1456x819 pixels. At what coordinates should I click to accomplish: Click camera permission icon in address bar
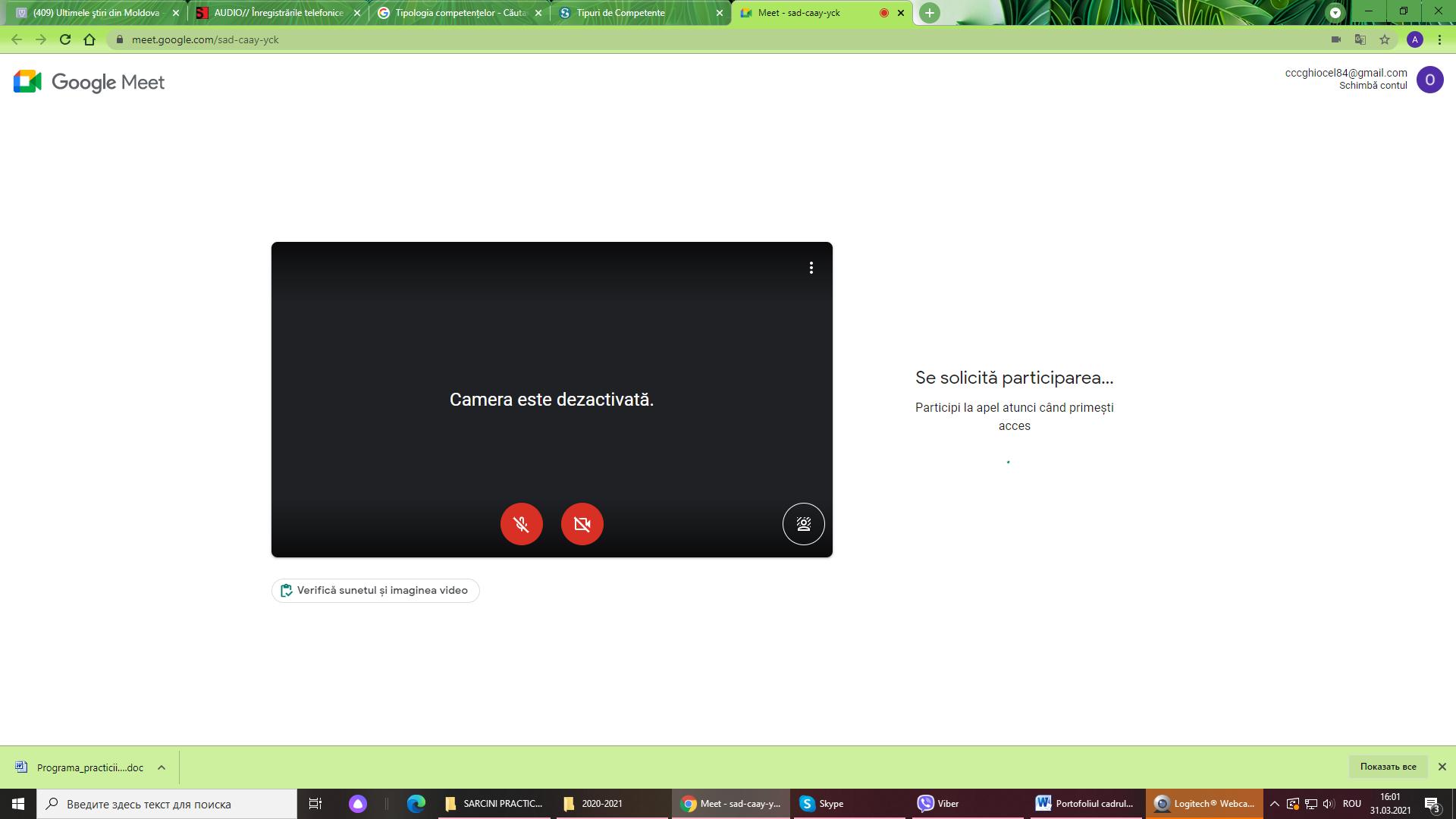click(1336, 39)
